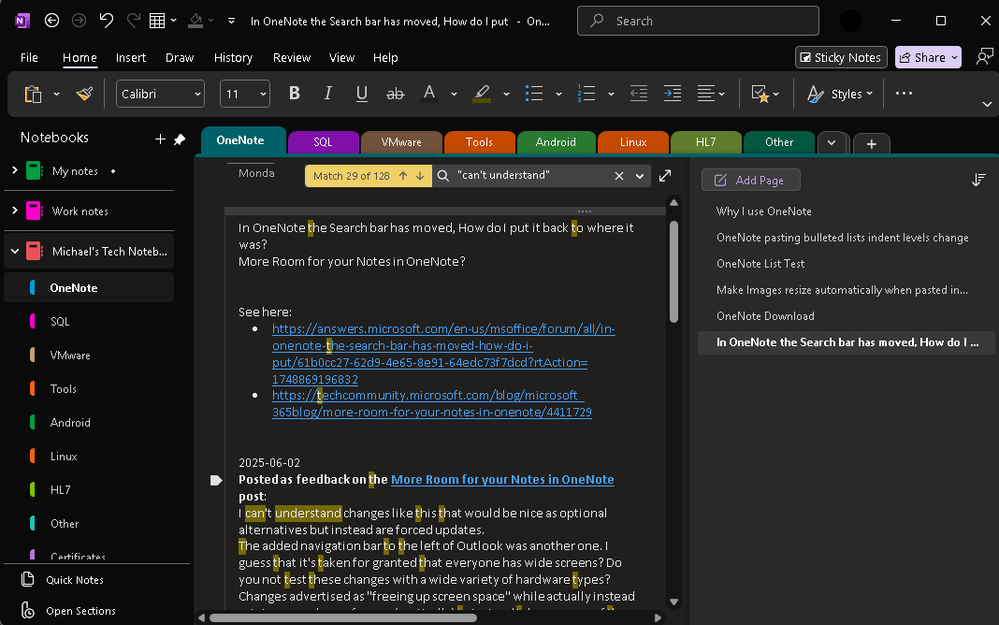This screenshot has width=999, height=625.
Task: Click the Back navigation arrow
Action: coord(52,20)
